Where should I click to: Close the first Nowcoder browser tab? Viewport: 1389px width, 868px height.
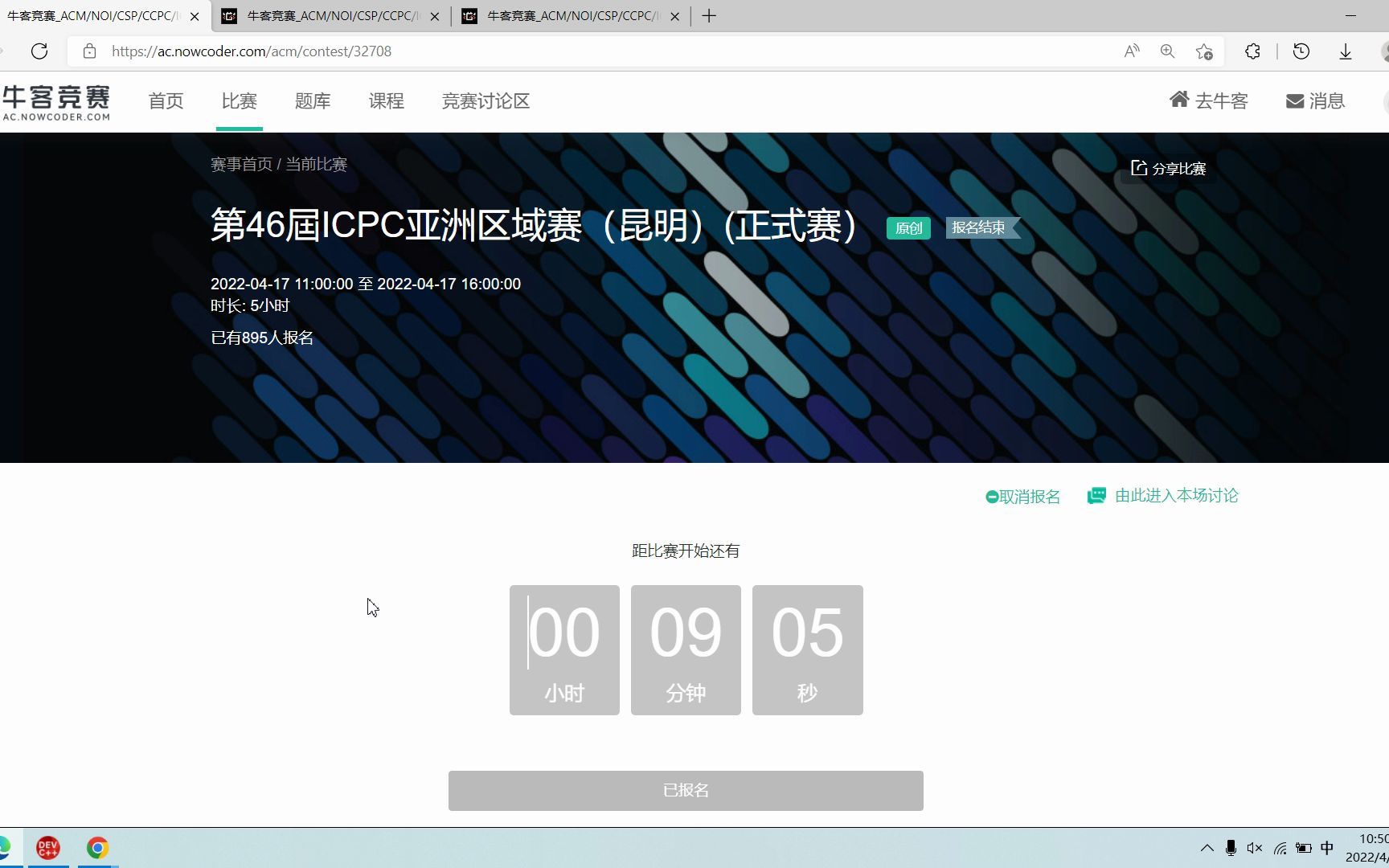[195, 16]
